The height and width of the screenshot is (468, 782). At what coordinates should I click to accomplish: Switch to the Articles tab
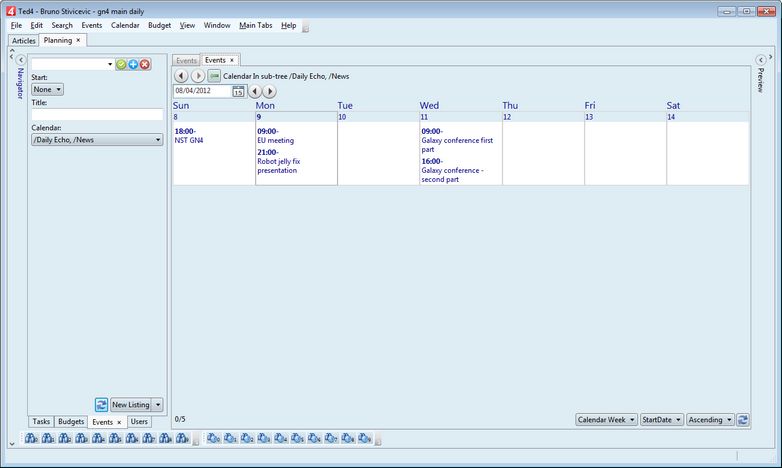click(x=24, y=41)
